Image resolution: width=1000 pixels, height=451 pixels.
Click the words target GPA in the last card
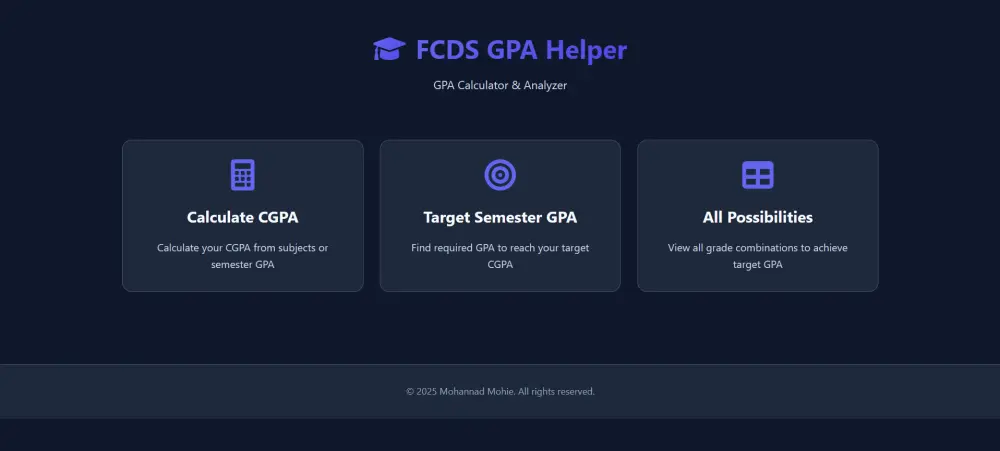click(758, 265)
